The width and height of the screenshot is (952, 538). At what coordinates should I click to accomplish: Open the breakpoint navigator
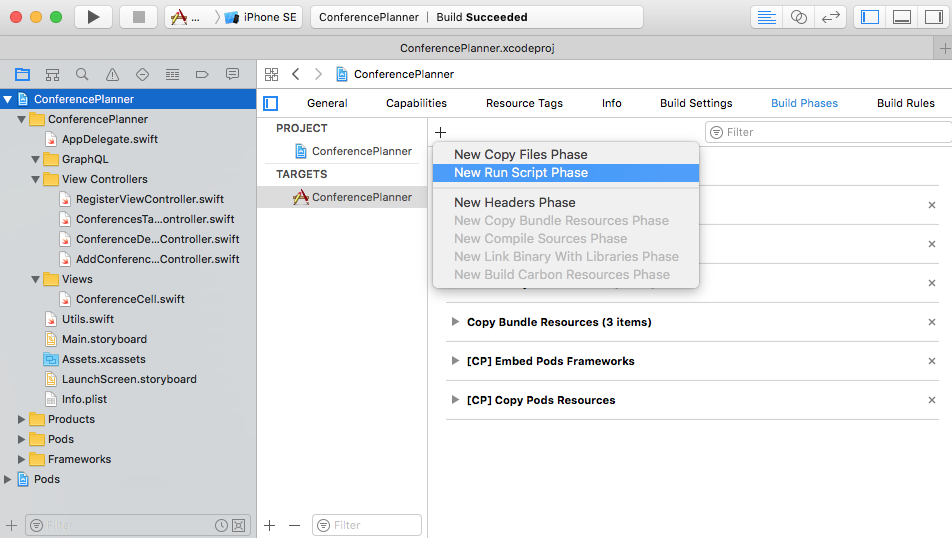tap(202, 75)
